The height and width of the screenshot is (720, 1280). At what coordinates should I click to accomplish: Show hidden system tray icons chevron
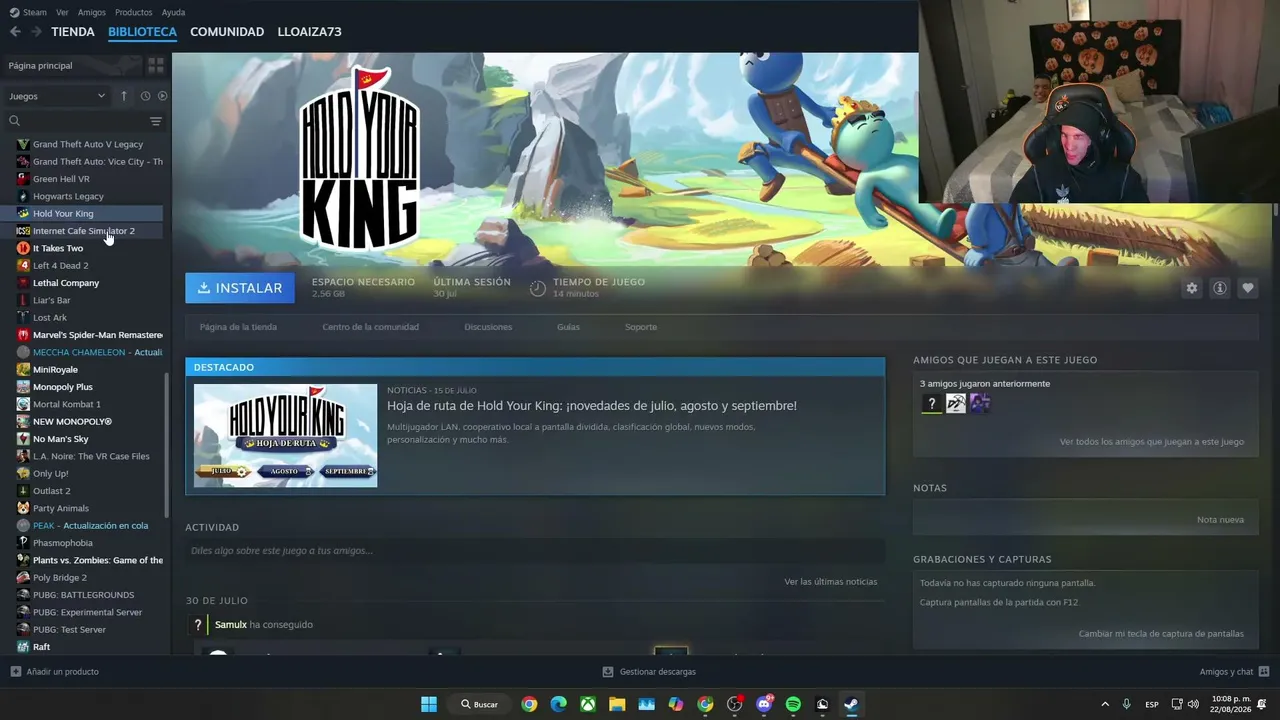pyautogui.click(x=1105, y=704)
